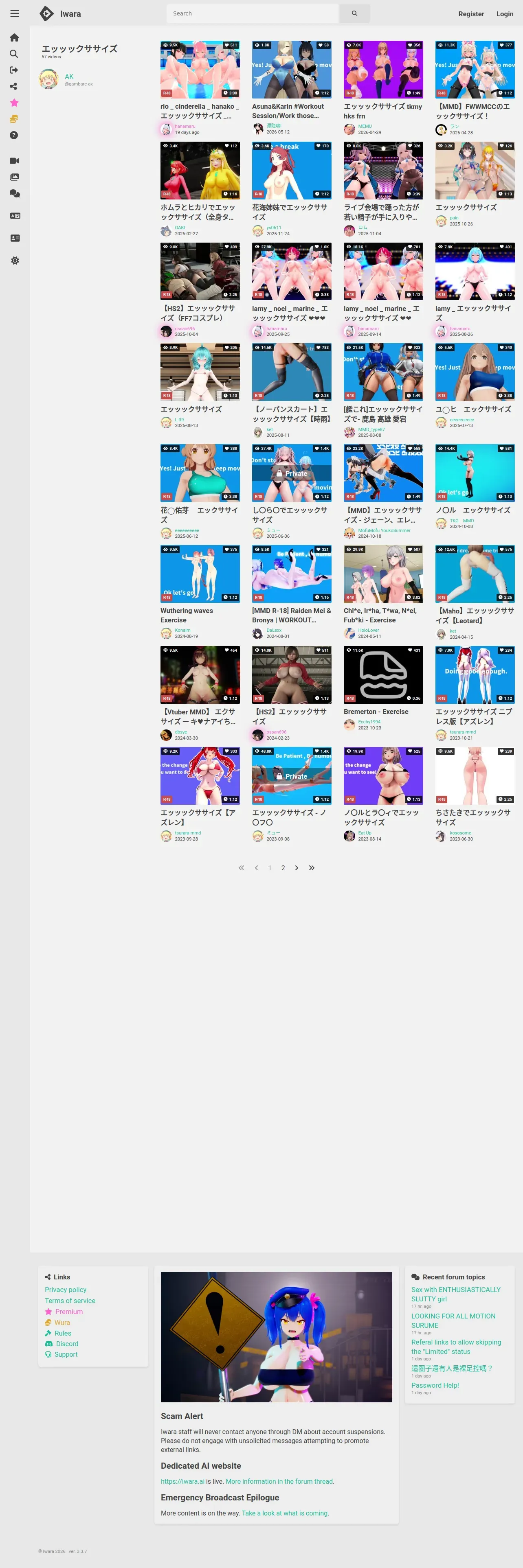Open forum topic 'Password Help!'
Image resolution: width=523 pixels, height=1568 pixels.
click(x=435, y=1385)
